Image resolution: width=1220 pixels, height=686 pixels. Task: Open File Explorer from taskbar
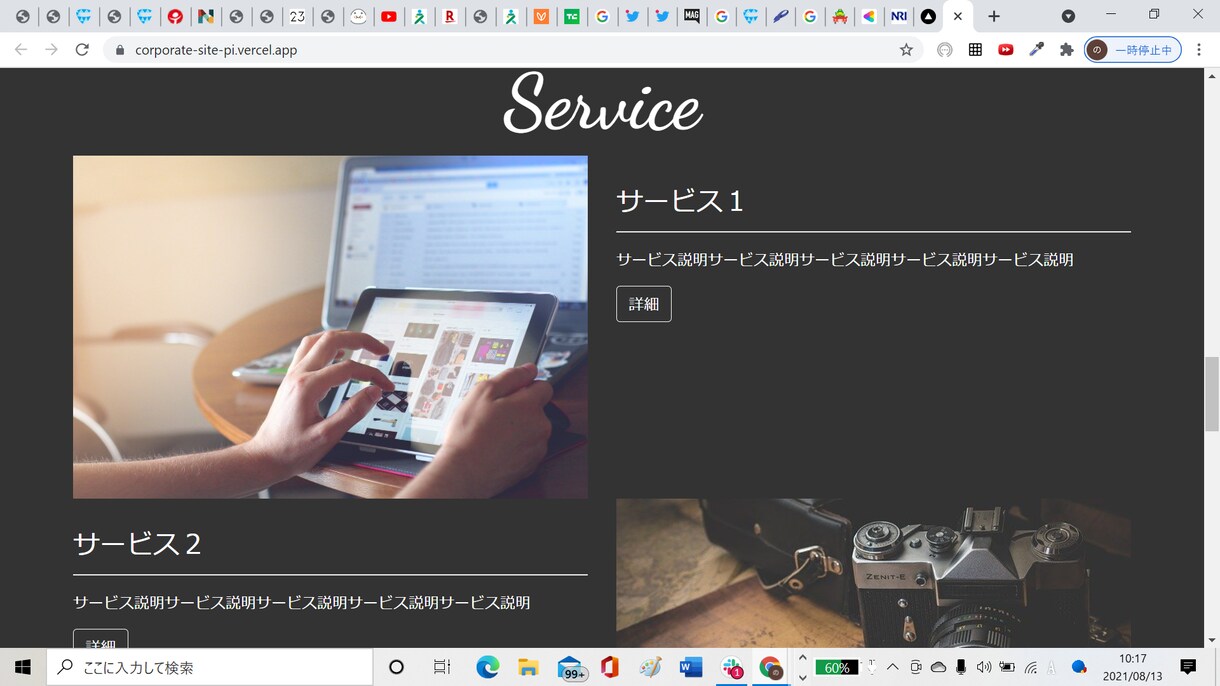click(528, 667)
